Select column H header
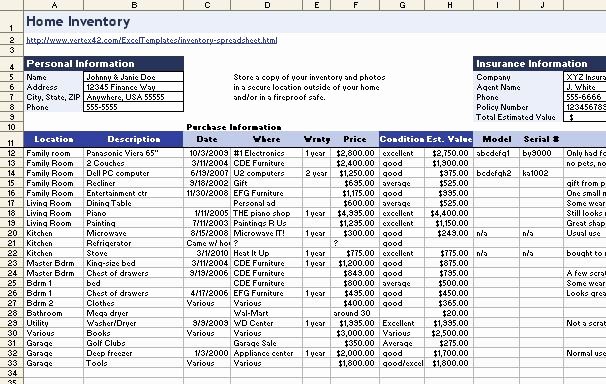Screen dimensions: 606x384 coord(449,5)
